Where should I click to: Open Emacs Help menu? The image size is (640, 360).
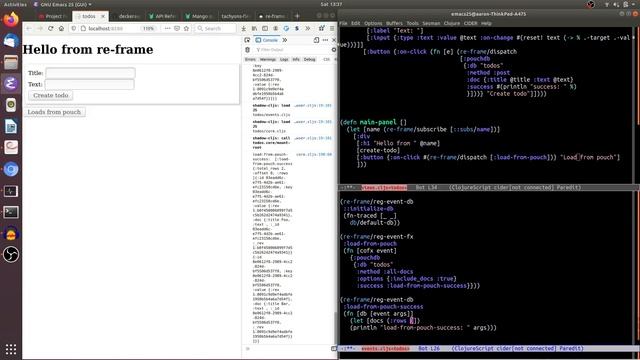pyautogui.click(x=486, y=23)
